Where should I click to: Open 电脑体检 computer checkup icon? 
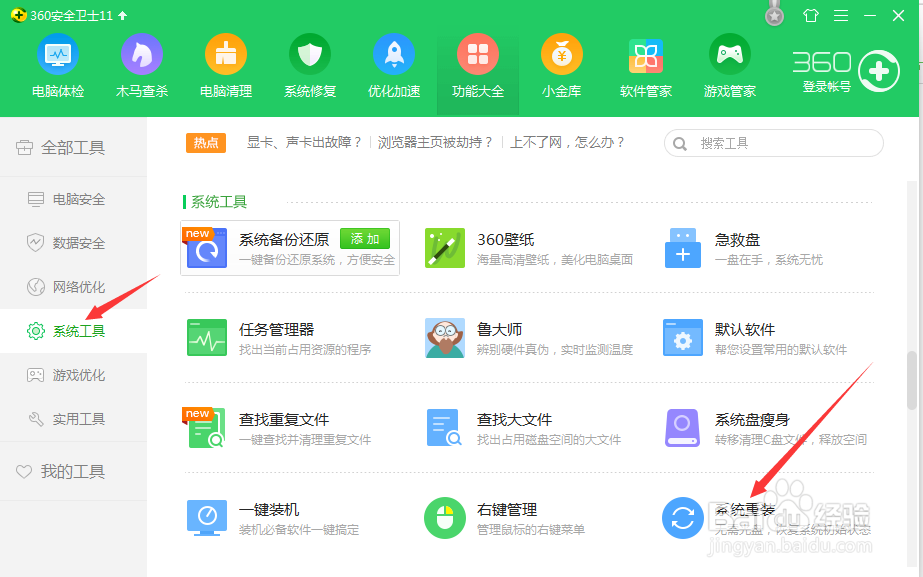pyautogui.click(x=58, y=55)
